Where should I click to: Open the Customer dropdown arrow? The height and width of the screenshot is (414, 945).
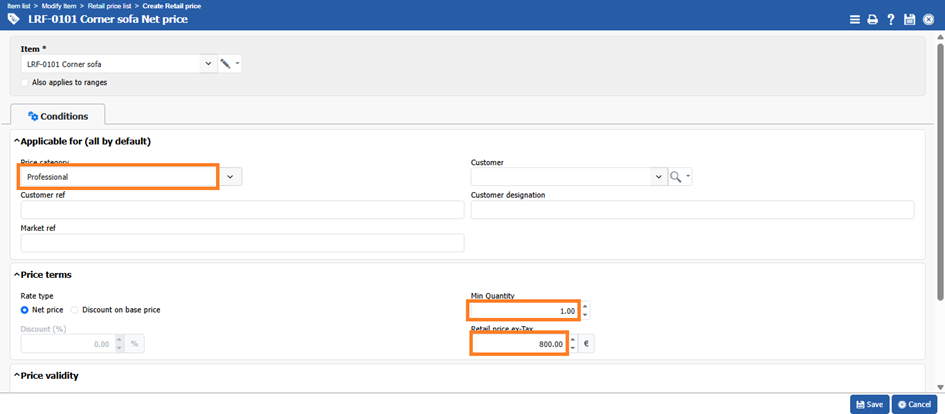coord(658,177)
